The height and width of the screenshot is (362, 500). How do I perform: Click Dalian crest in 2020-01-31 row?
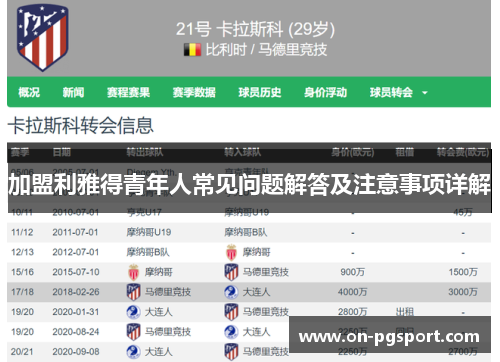133,312
